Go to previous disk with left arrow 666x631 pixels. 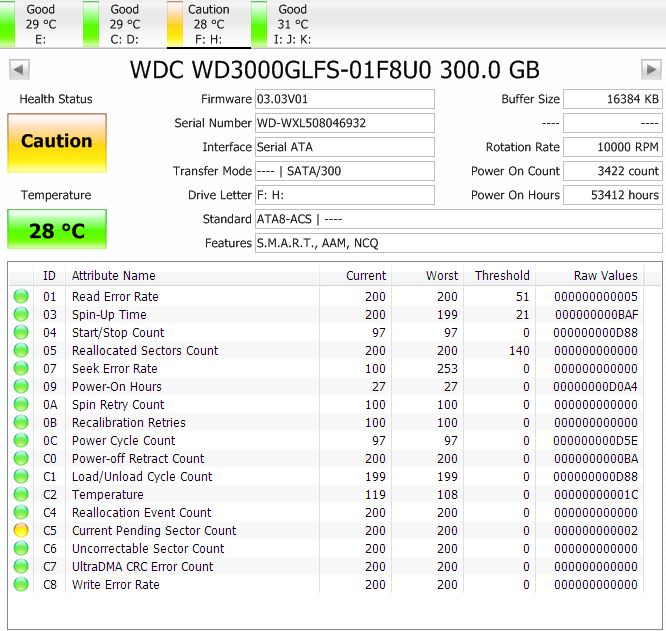tap(19, 69)
